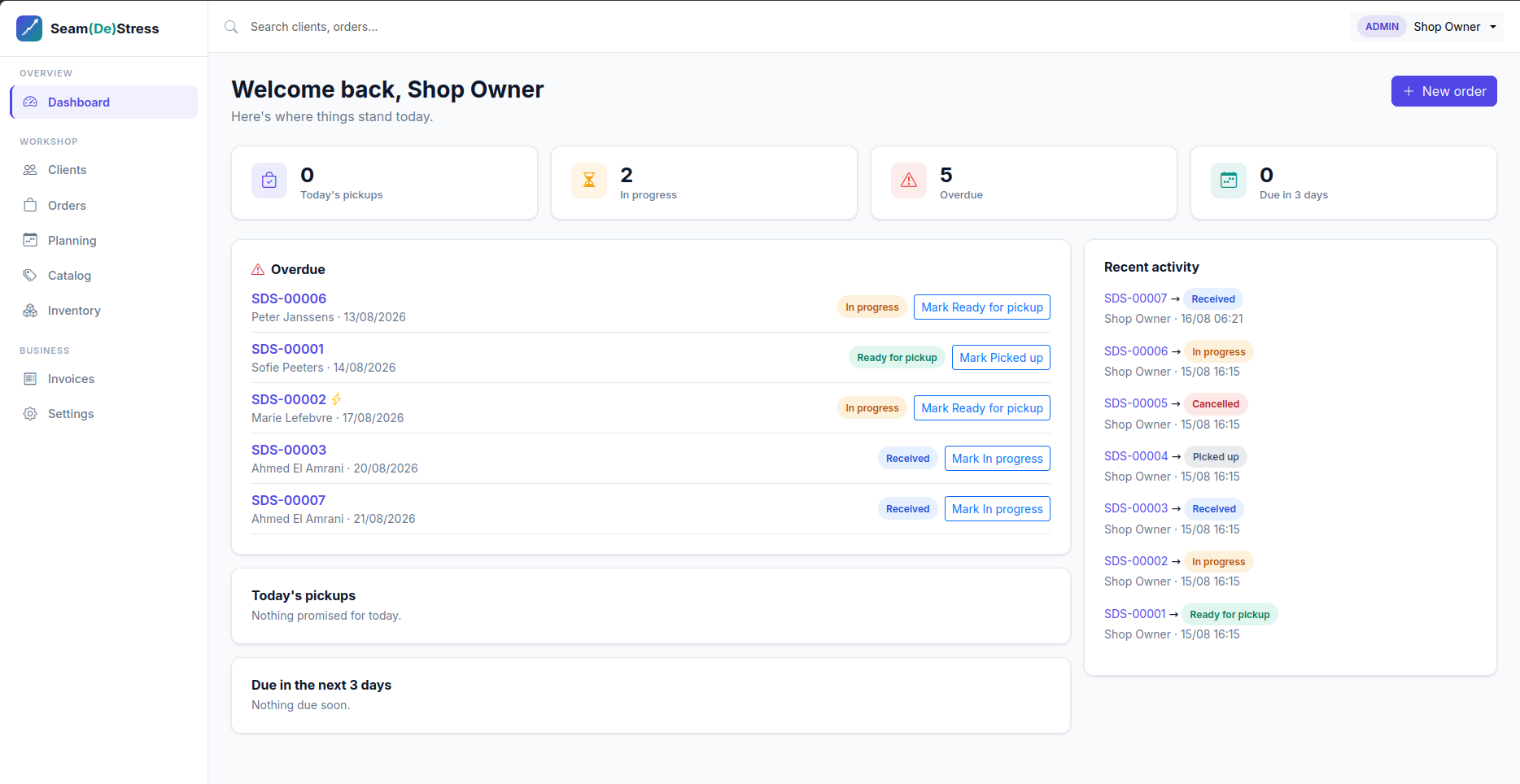The width and height of the screenshot is (1520, 784).
Task: Click the Cancelled status badge
Action: [x=1216, y=404]
